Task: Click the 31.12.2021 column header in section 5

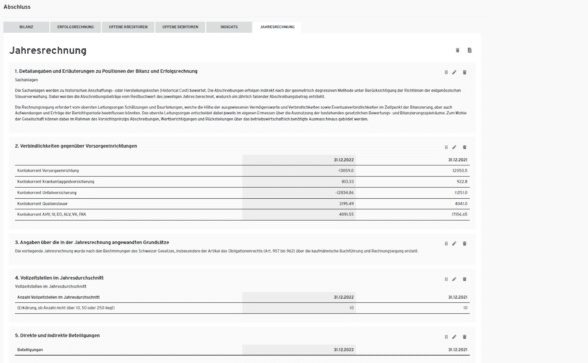Action: 458,350
